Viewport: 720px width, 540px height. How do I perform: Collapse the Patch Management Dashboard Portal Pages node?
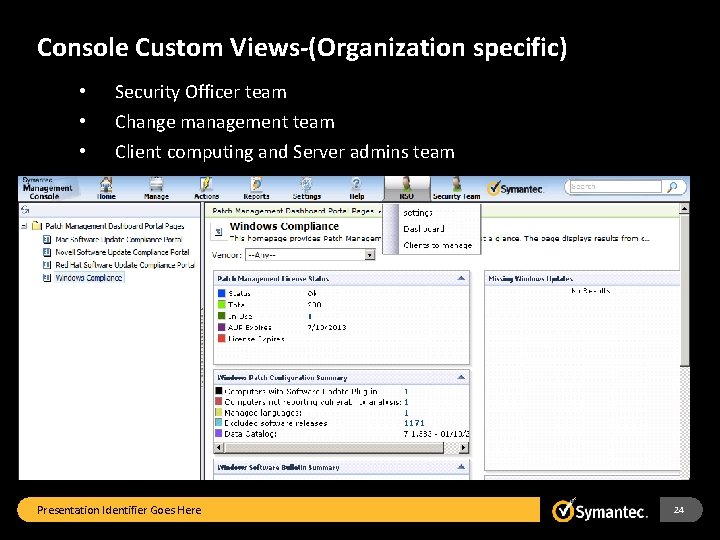(24, 226)
